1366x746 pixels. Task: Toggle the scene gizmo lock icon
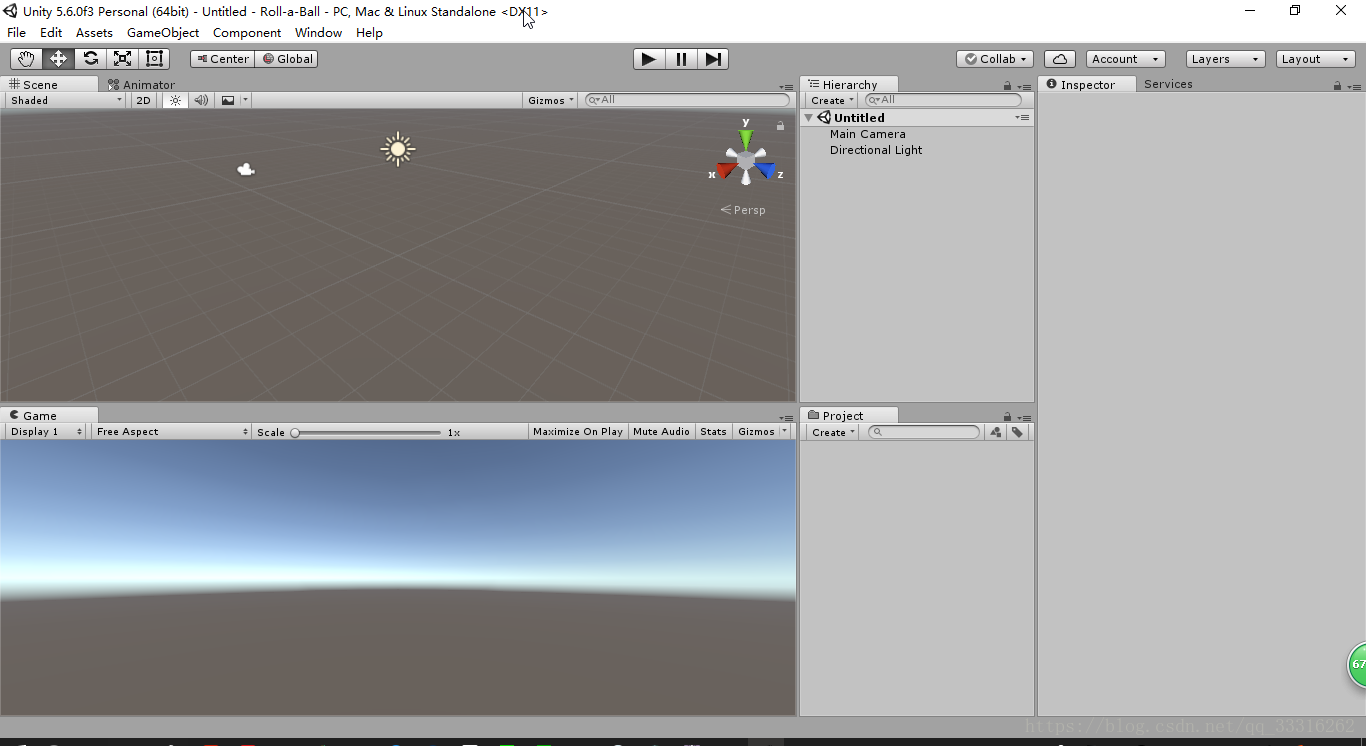pos(780,126)
